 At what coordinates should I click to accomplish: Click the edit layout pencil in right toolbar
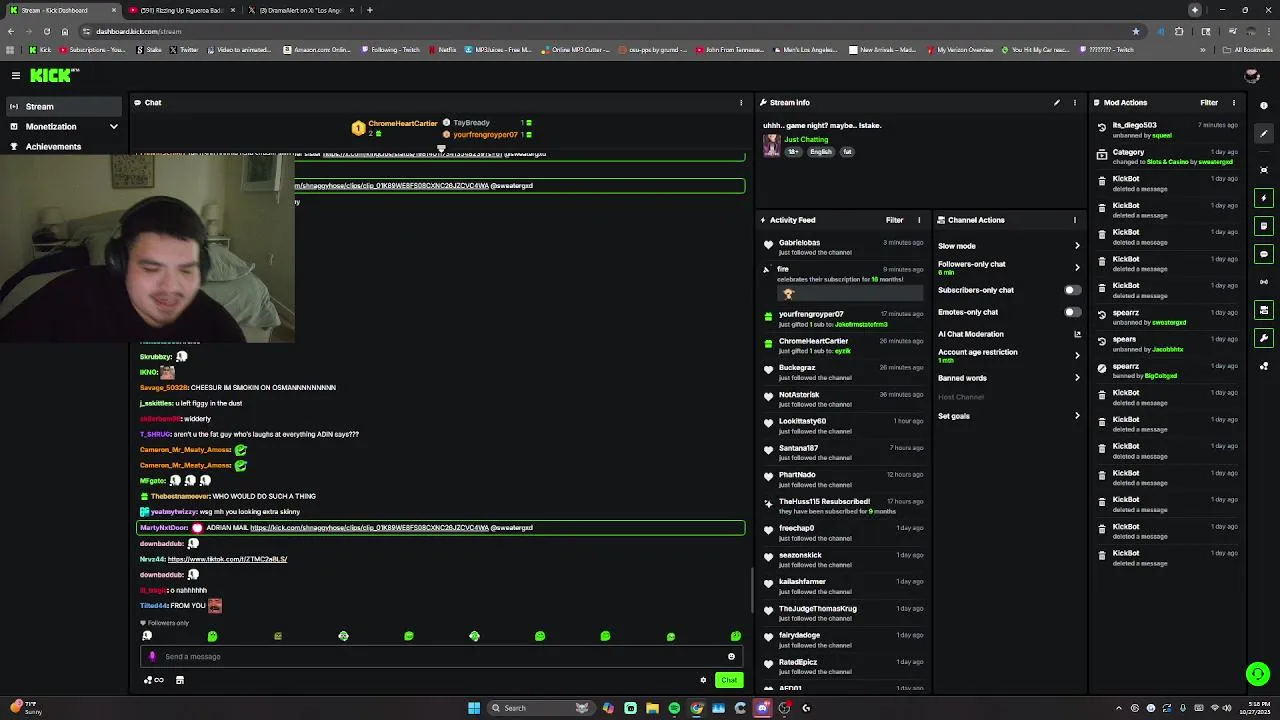point(1264,134)
